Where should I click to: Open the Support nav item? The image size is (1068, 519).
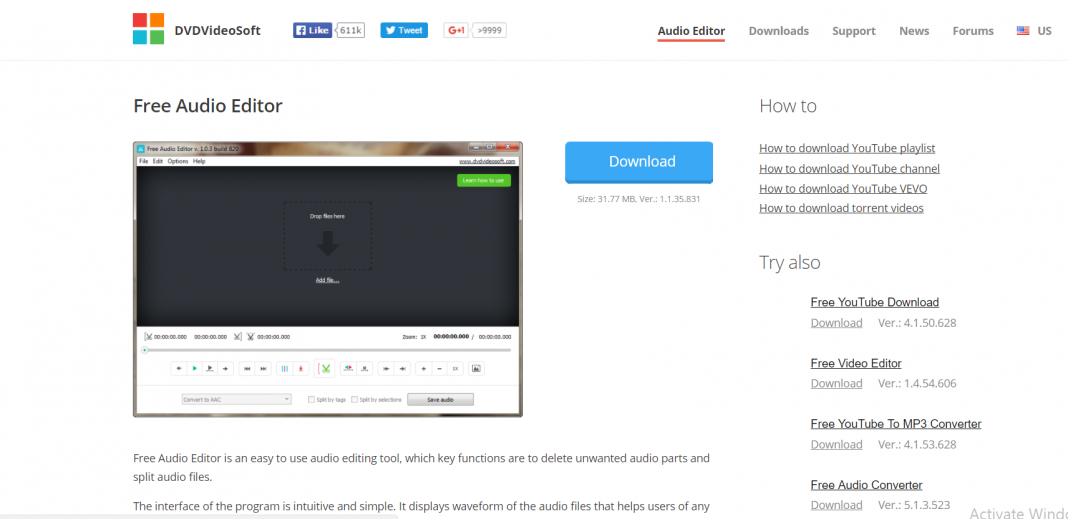pos(854,31)
